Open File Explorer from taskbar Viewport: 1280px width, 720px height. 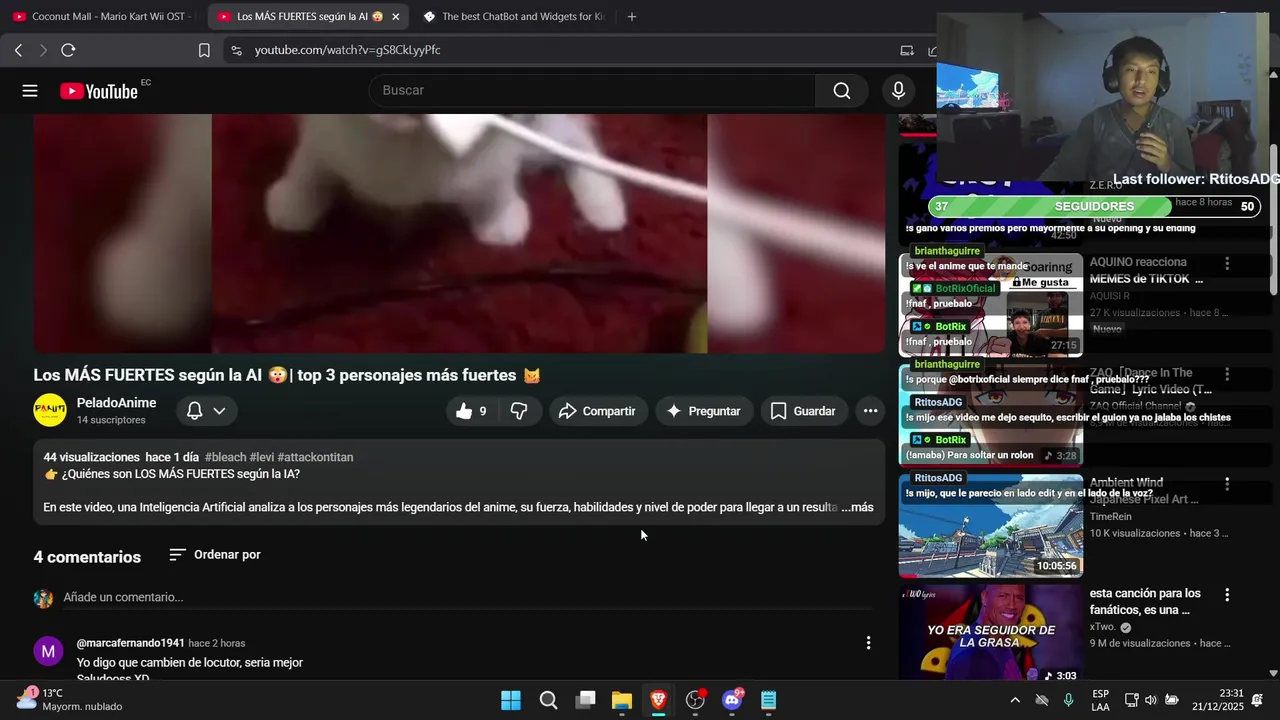click(622, 700)
